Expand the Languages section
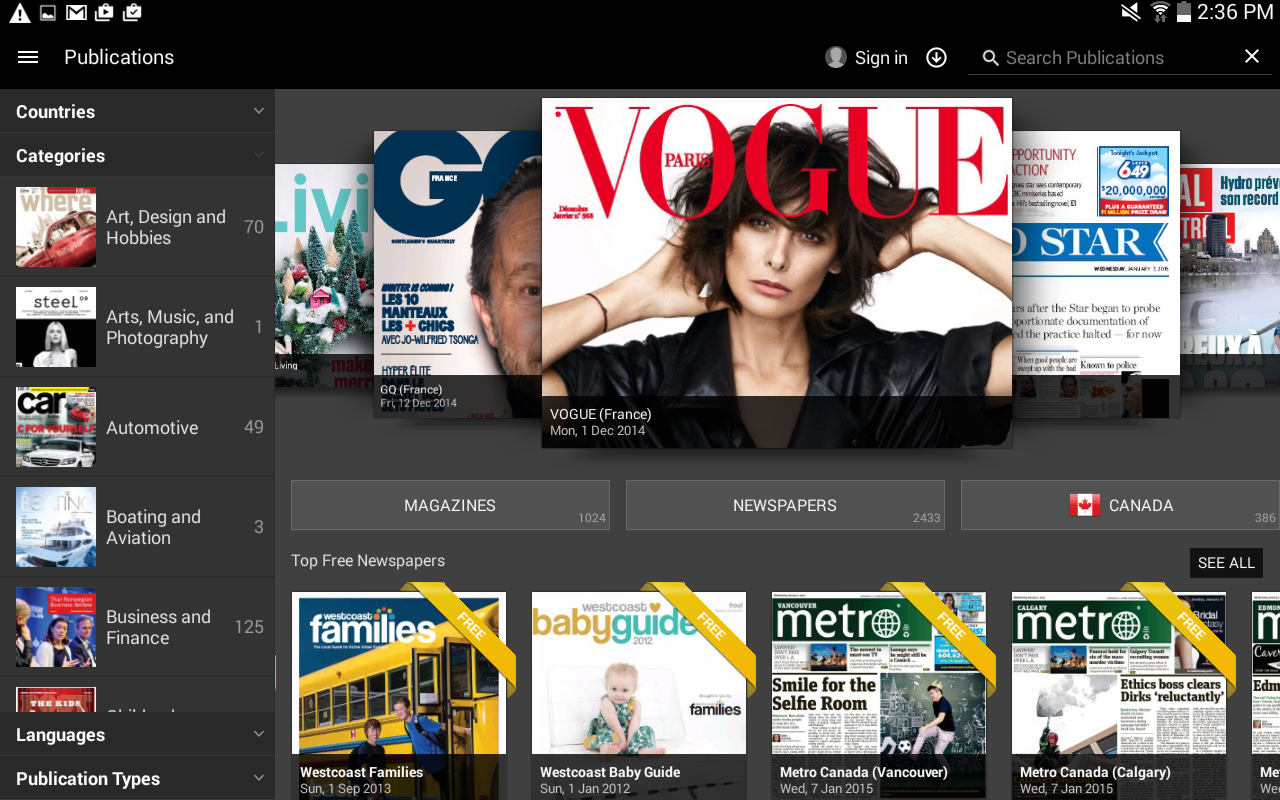1280x800 pixels. pos(137,734)
